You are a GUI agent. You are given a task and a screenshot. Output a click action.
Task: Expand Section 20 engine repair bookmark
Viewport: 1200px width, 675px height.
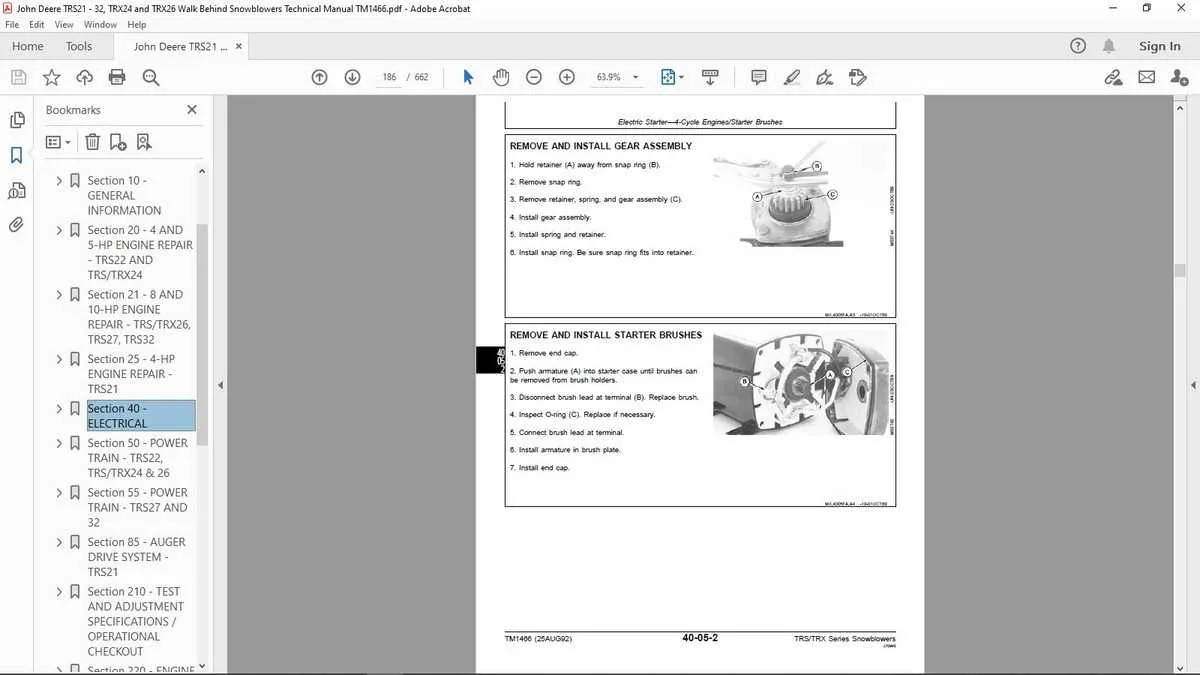59,230
